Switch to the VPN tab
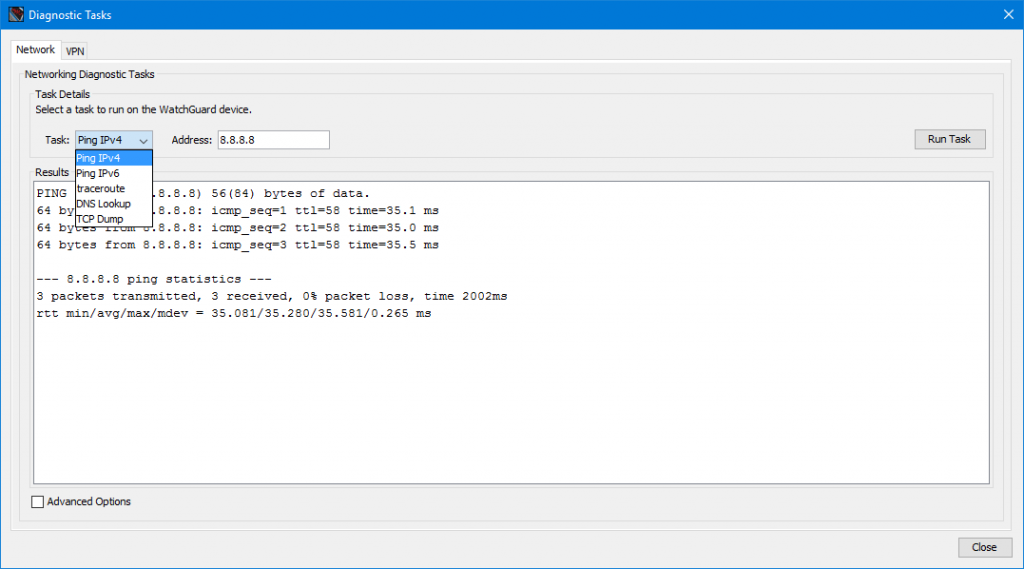The height and width of the screenshot is (569, 1024). (x=75, y=51)
